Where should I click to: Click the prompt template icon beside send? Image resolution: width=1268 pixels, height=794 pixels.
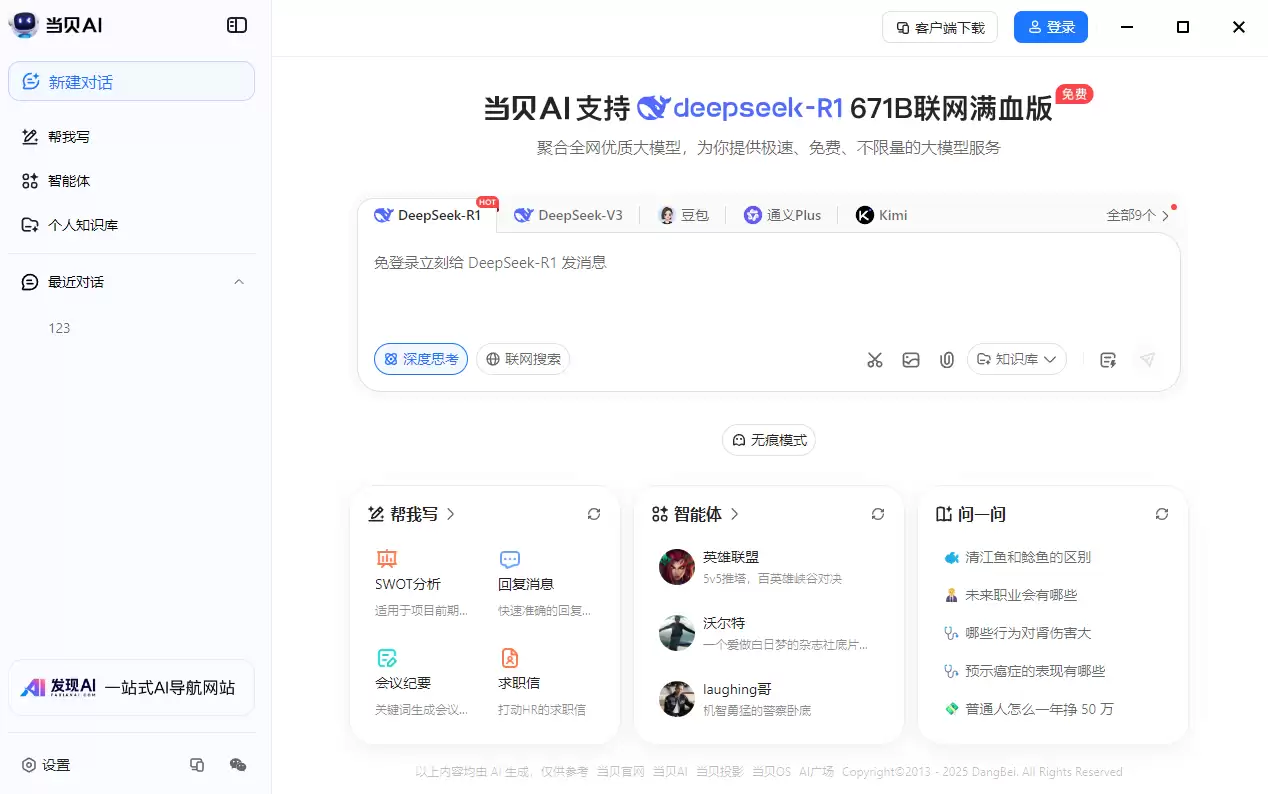click(x=1108, y=360)
